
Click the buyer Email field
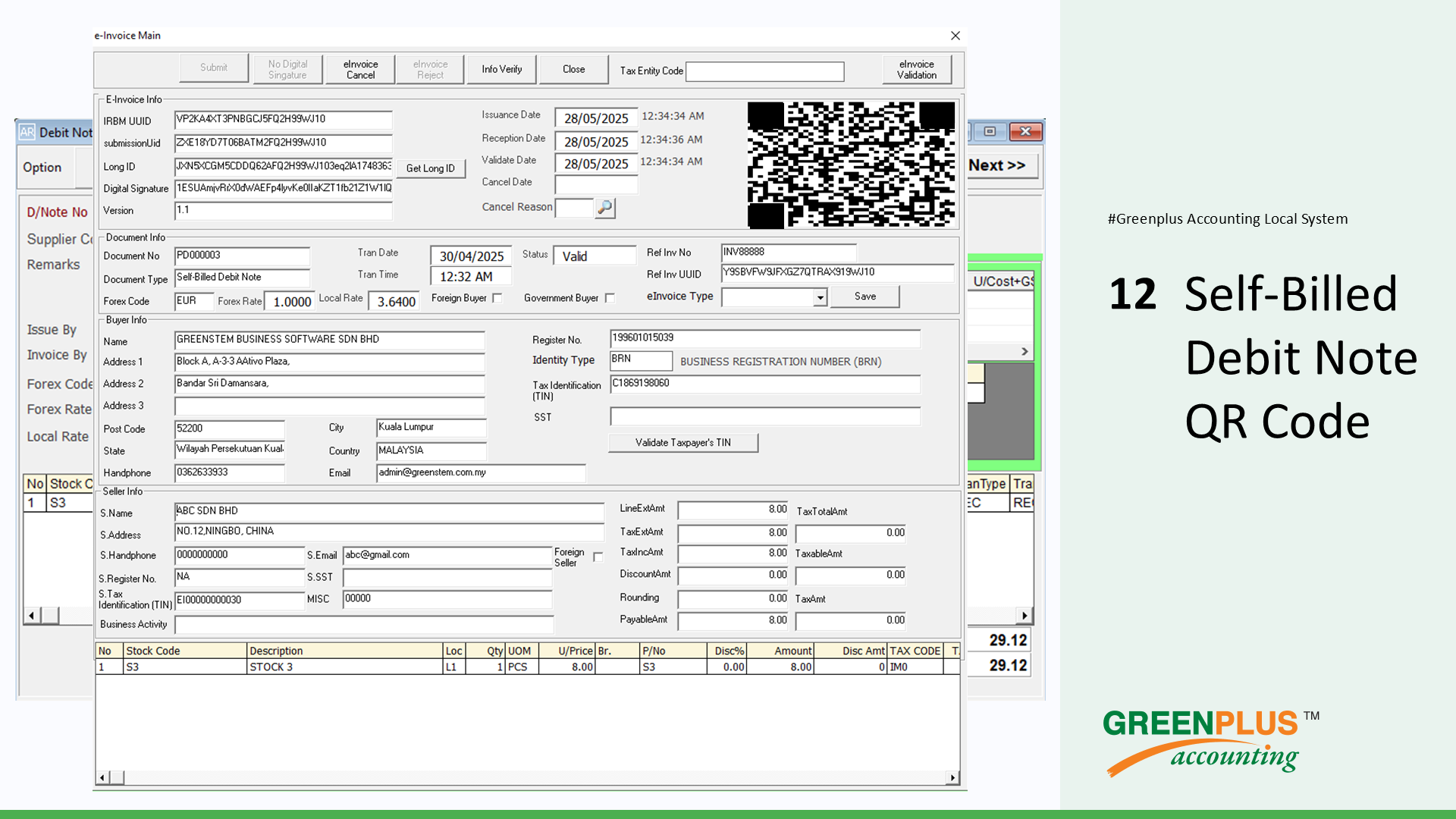[481, 473]
